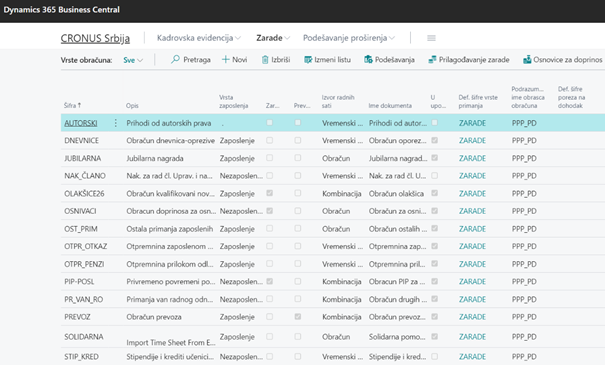Select the PR_VAN_RO code cell
Image resolution: width=605 pixels, height=365 pixels.
click(84, 299)
